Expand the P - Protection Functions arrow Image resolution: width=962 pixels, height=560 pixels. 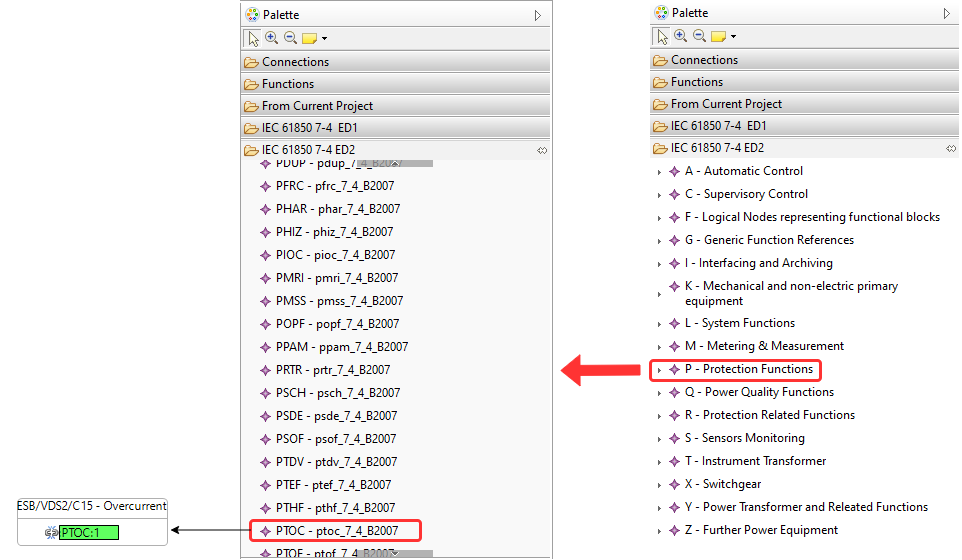659,370
